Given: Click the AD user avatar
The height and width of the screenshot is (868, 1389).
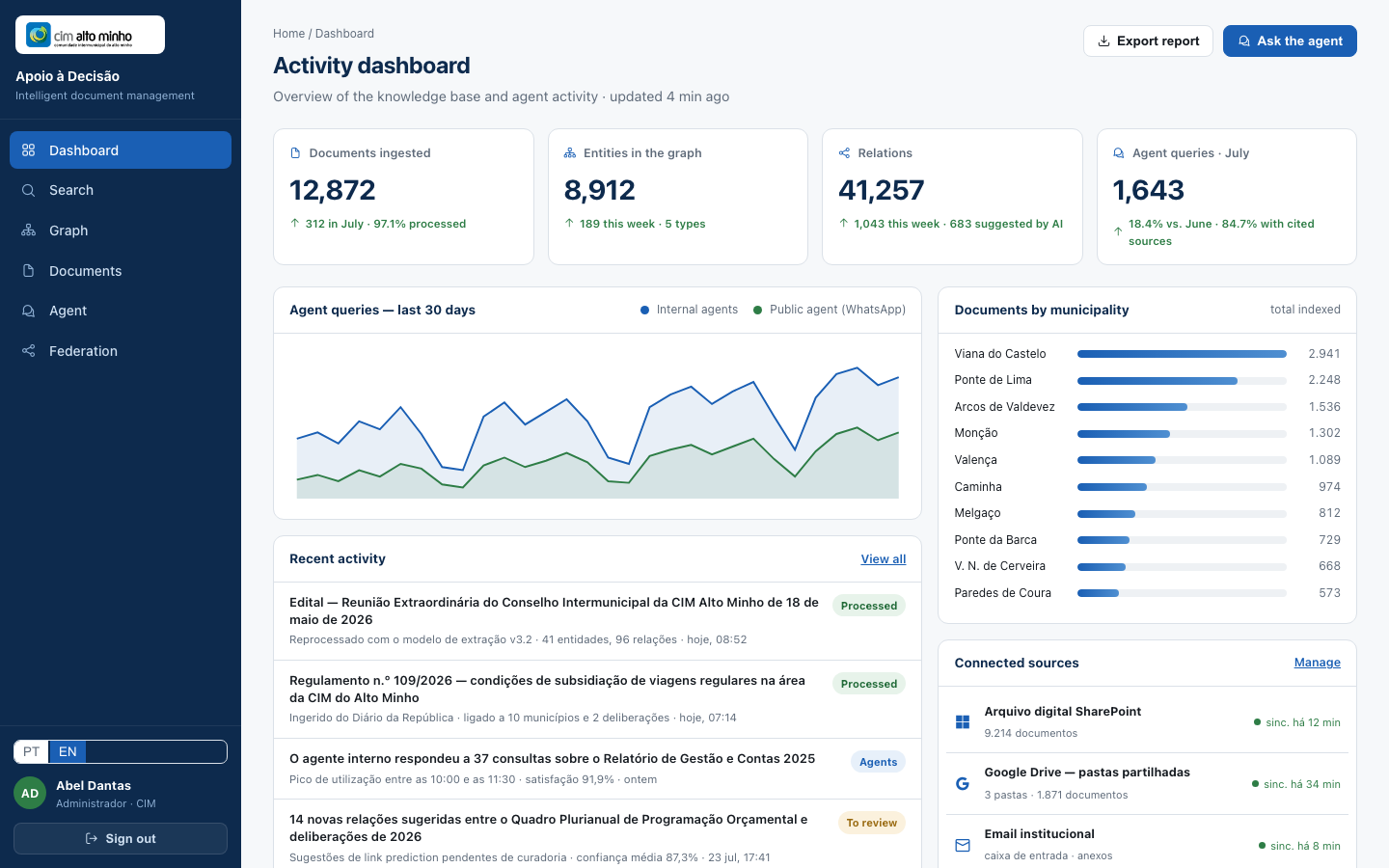Looking at the screenshot, I should pos(30,794).
